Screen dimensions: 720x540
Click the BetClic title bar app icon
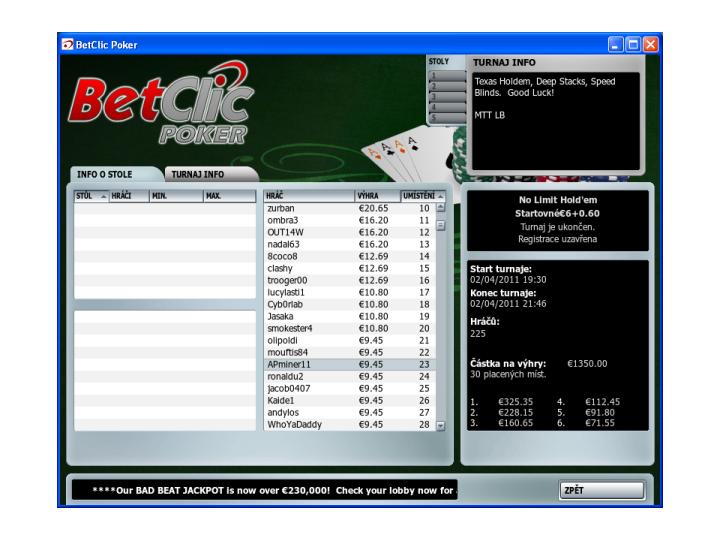pyautogui.click(x=68, y=45)
